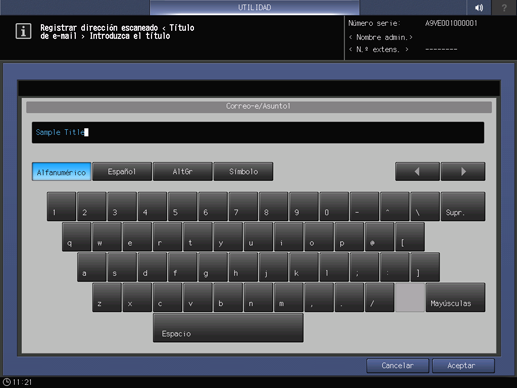This screenshot has width=517, height=388.
Task: Tap the o key
Action: pos(319,237)
